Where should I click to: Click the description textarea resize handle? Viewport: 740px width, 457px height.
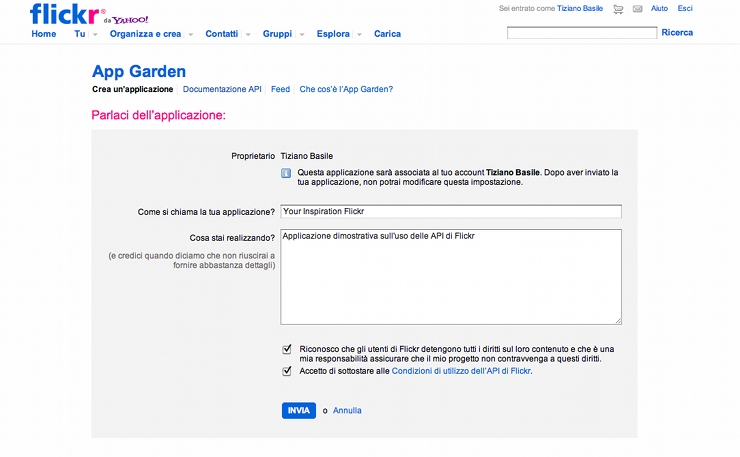618,321
